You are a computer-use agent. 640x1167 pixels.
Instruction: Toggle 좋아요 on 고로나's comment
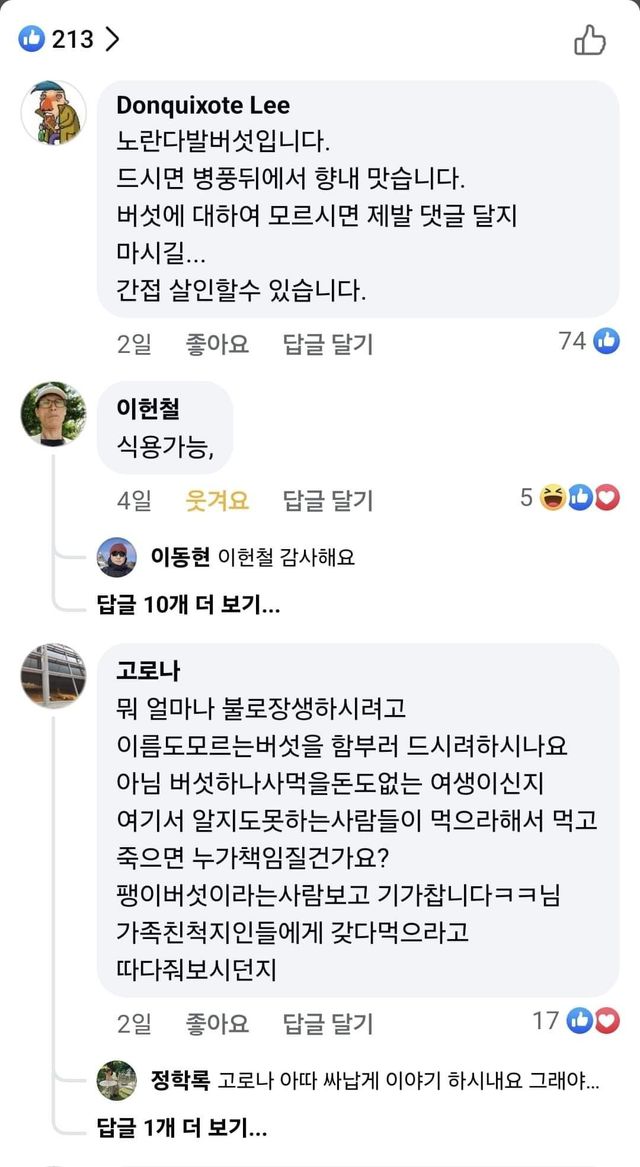pos(217,1023)
